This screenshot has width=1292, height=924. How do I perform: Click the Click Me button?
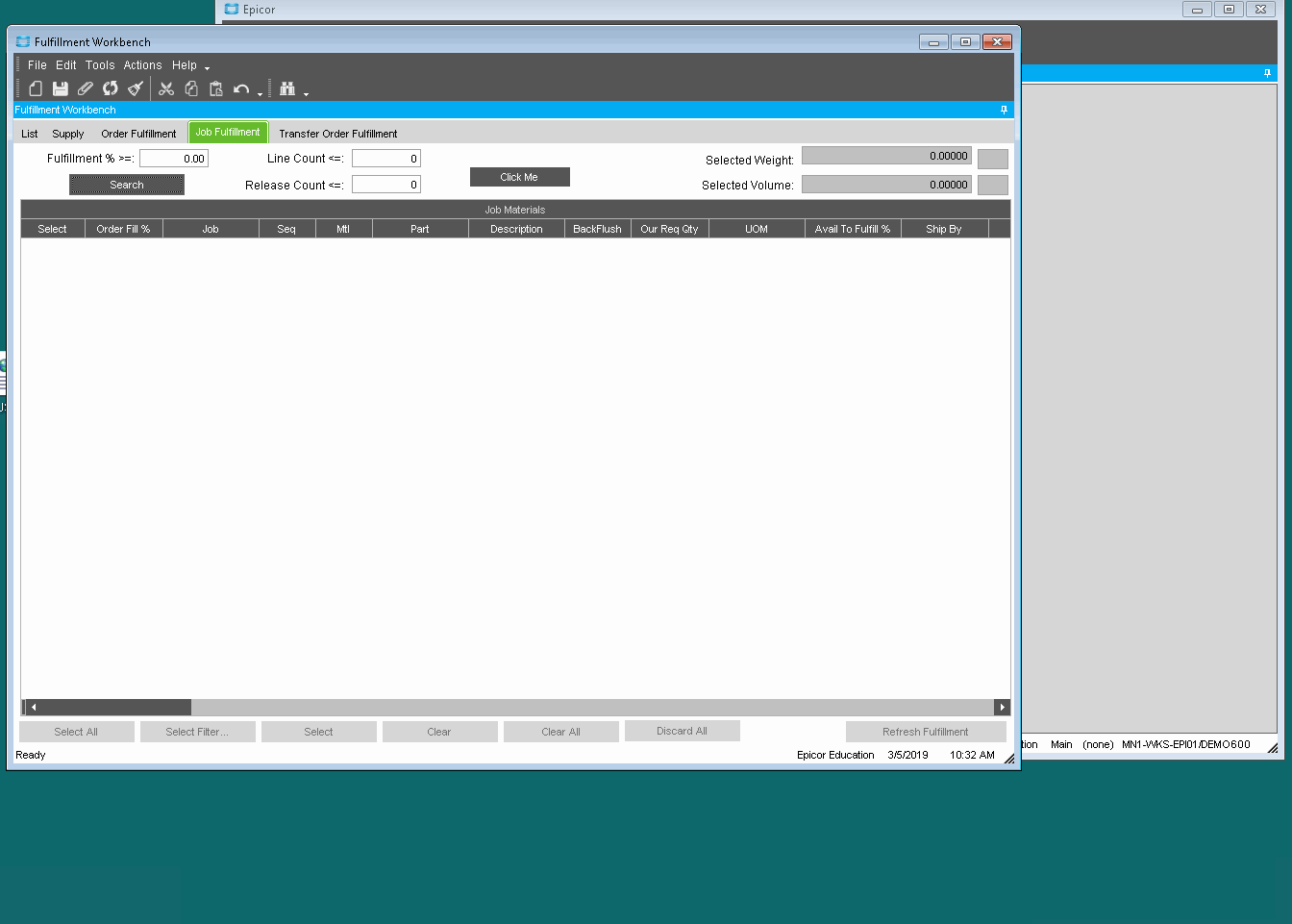519,177
